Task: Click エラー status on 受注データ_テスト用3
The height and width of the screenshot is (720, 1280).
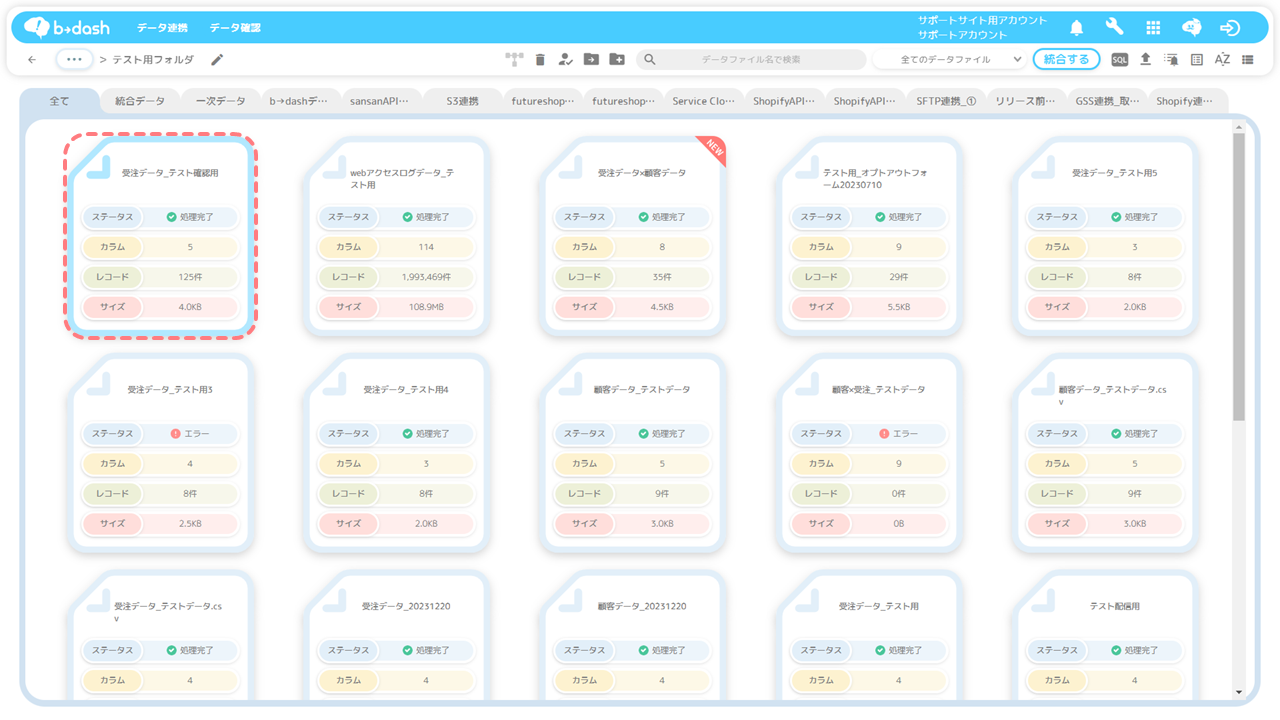Action: tap(190, 434)
